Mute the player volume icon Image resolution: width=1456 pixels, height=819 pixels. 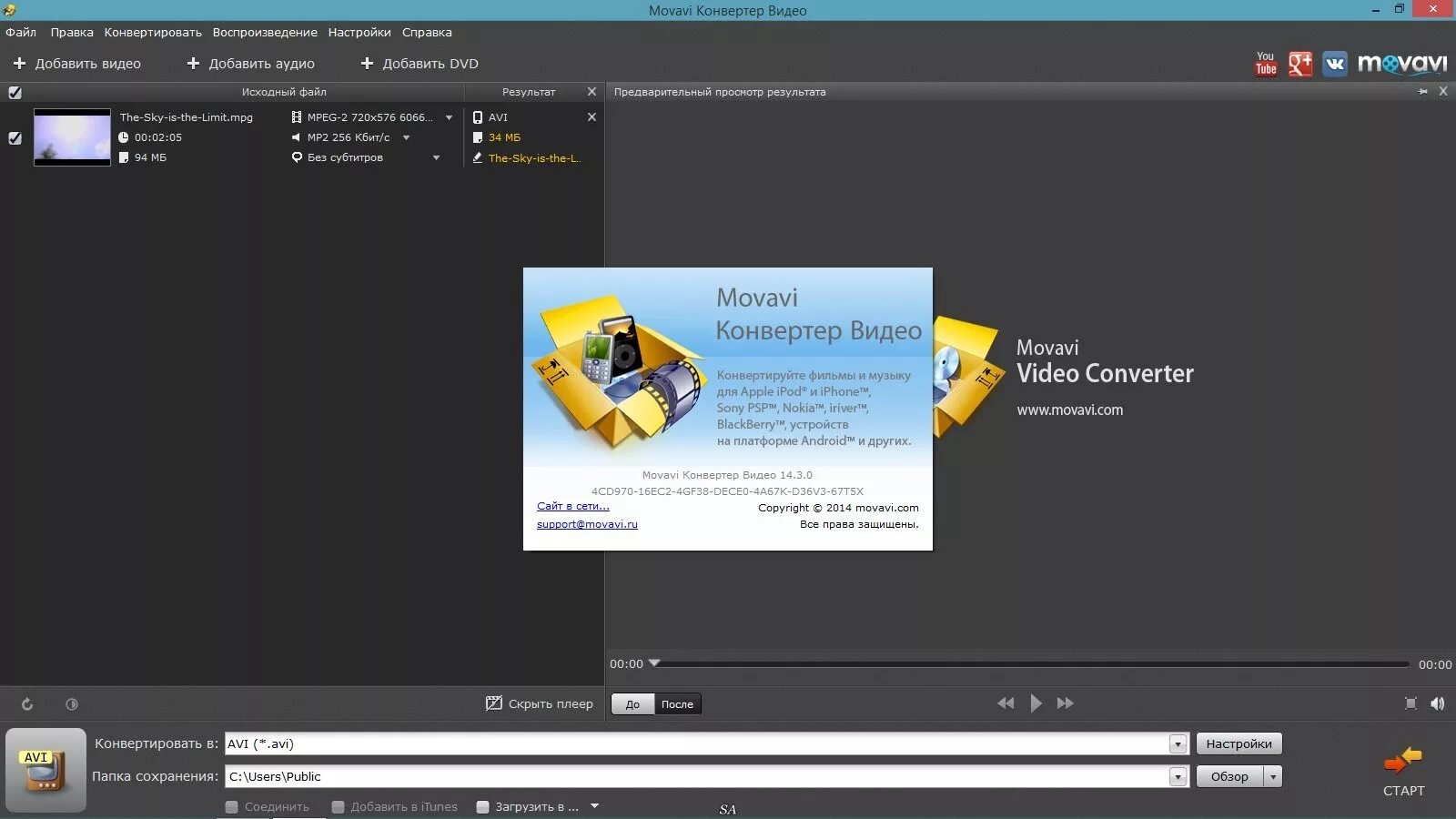tap(1438, 703)
